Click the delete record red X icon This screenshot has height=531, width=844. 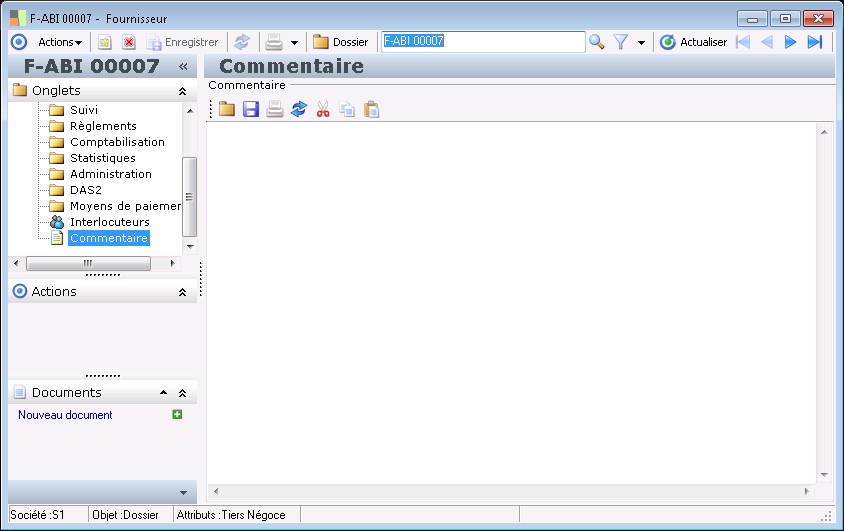129,42
